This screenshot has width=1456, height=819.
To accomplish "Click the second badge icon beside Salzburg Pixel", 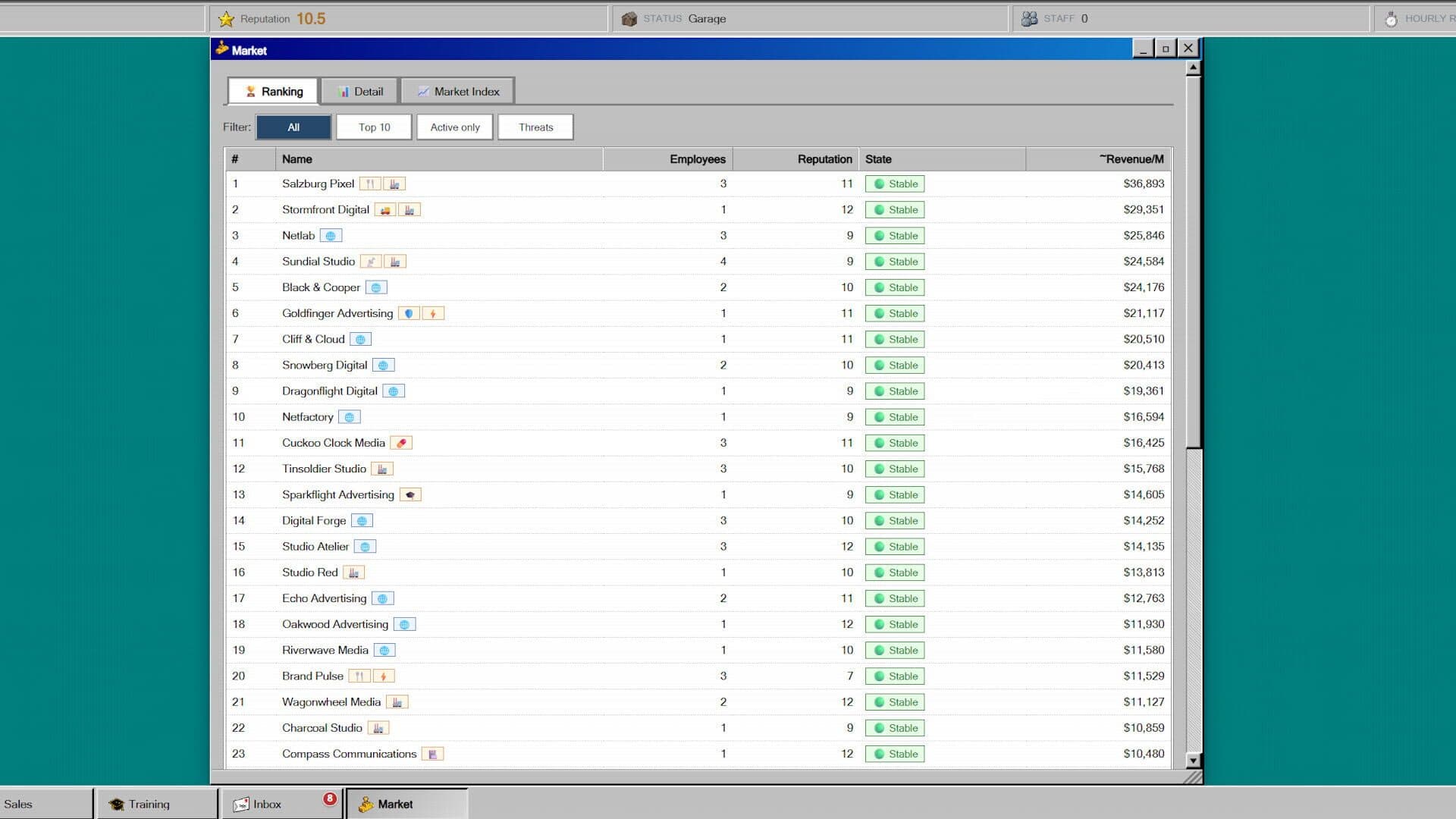I will pyautogui.click(x=394, y=184).
